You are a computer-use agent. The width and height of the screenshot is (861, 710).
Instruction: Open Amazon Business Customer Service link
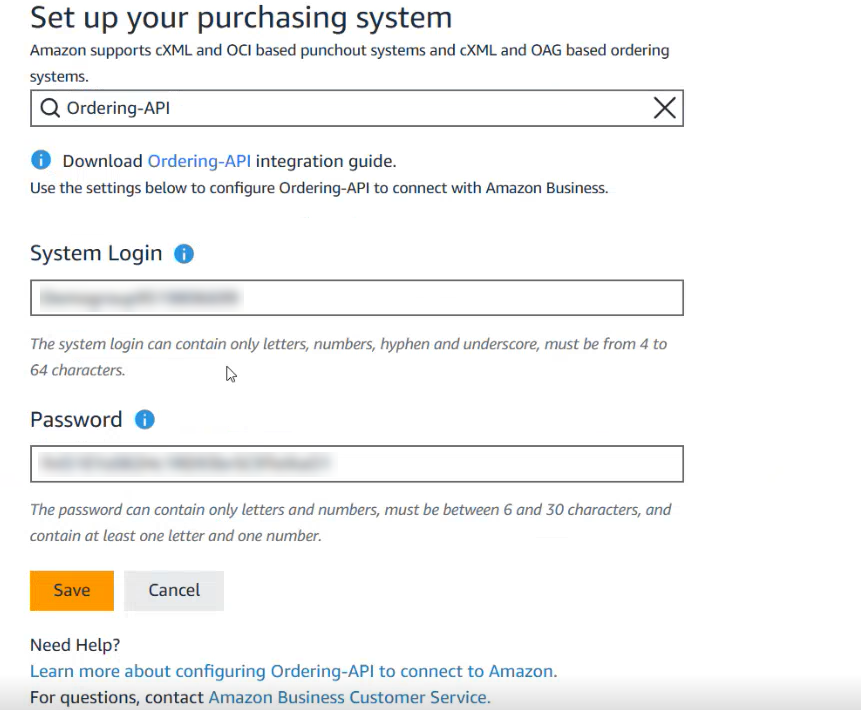tap(349, 697)
